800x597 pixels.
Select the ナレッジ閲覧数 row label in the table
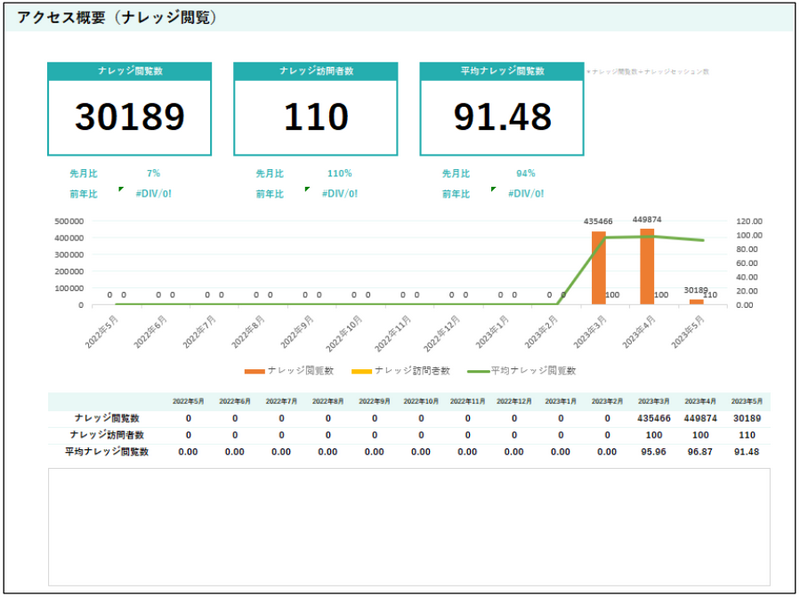[107, 418]
